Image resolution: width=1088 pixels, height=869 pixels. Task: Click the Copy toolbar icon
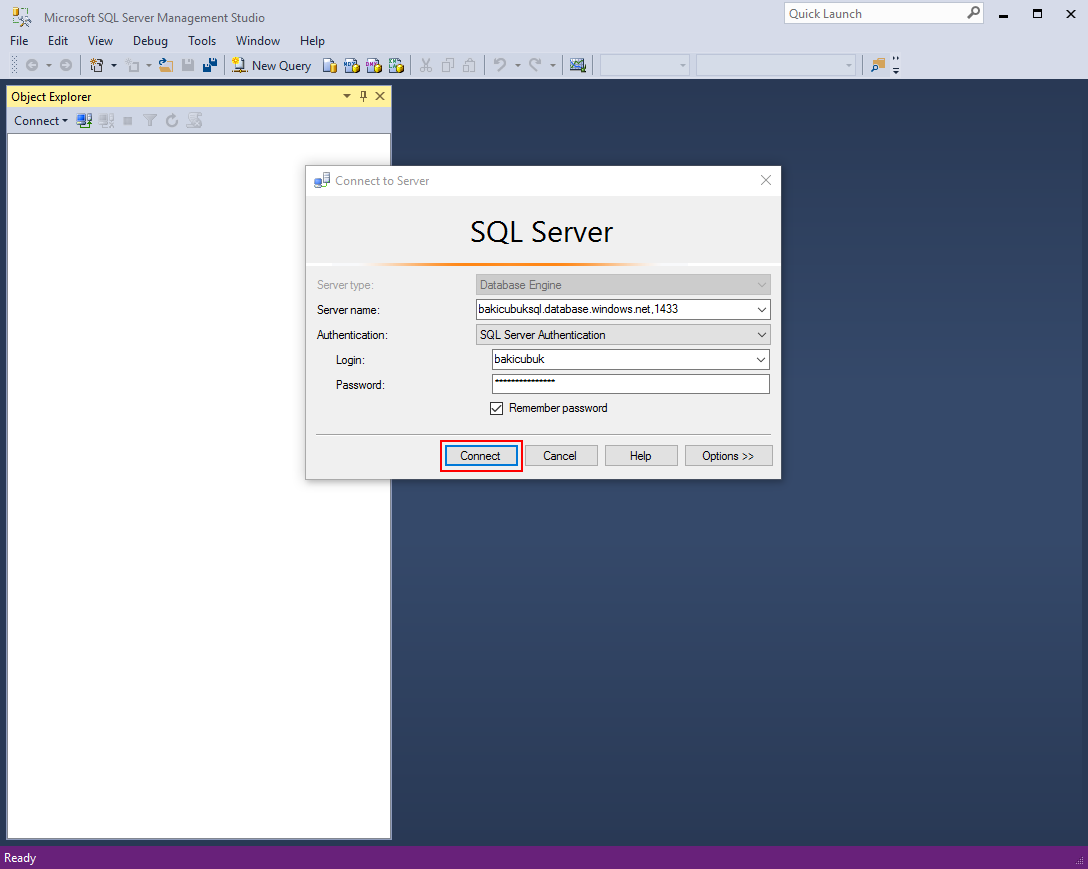coord(448,65)
